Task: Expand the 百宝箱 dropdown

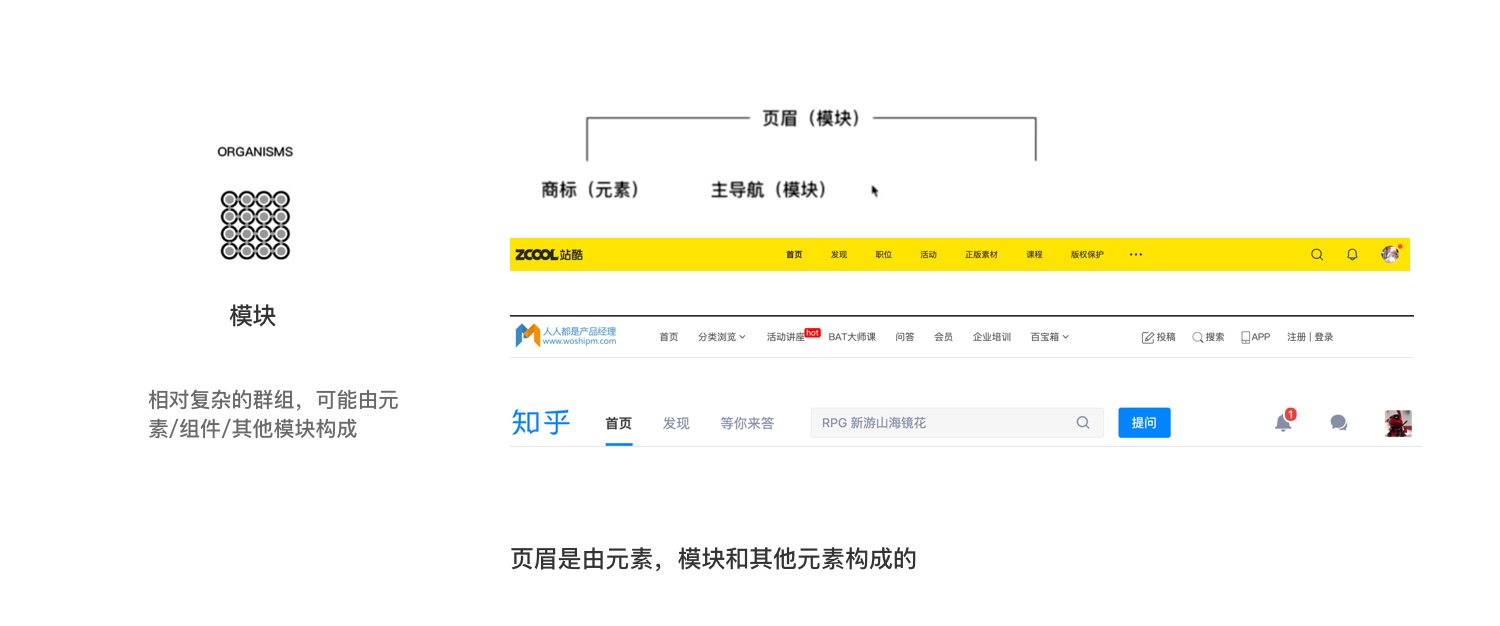Action: tap(1050, 337)
